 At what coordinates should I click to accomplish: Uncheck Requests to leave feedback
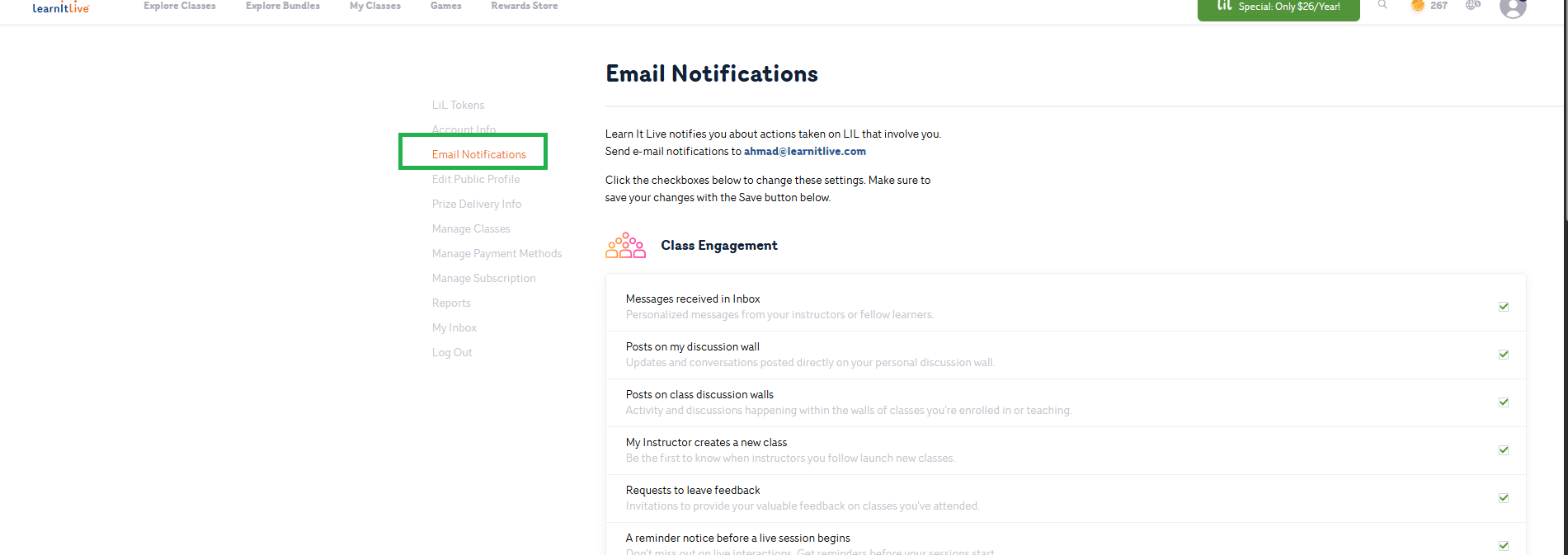(x=1504, y=498)
